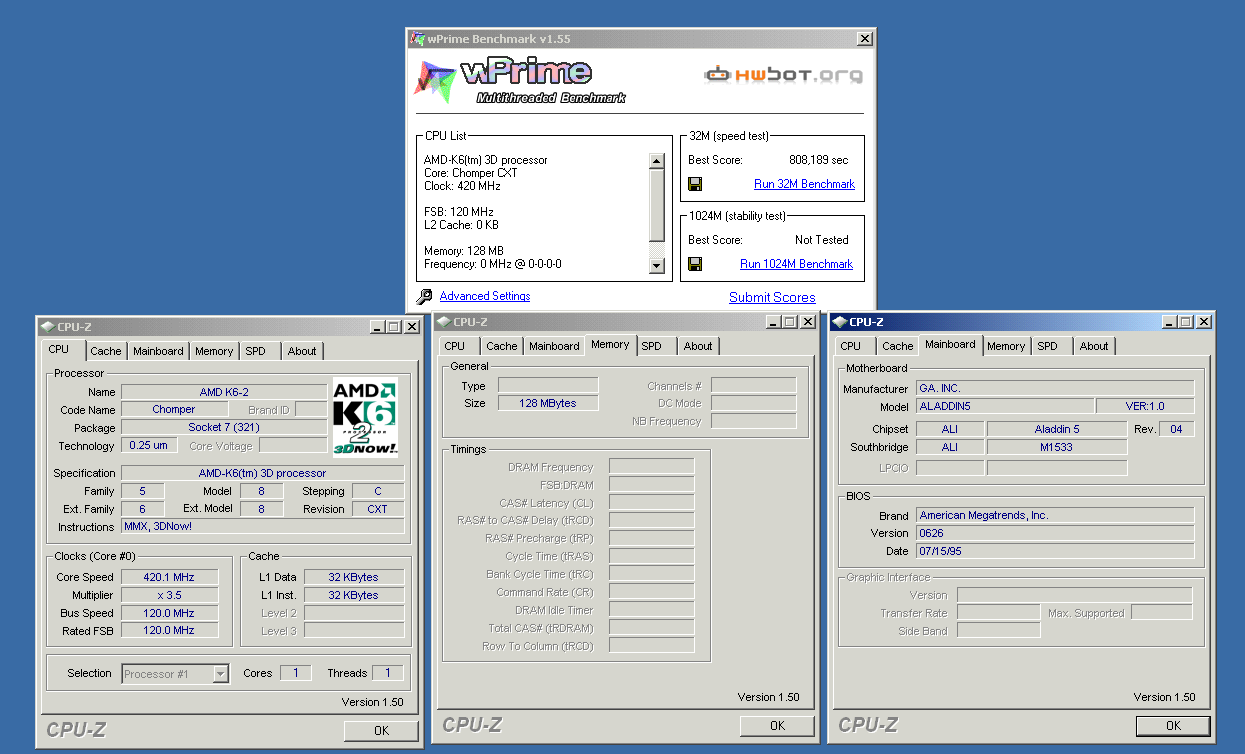The height and width of the screenshot is (754, 1245).
Task: Switch to Mainboard tab in left CPU-Z window
Action: 158,351
